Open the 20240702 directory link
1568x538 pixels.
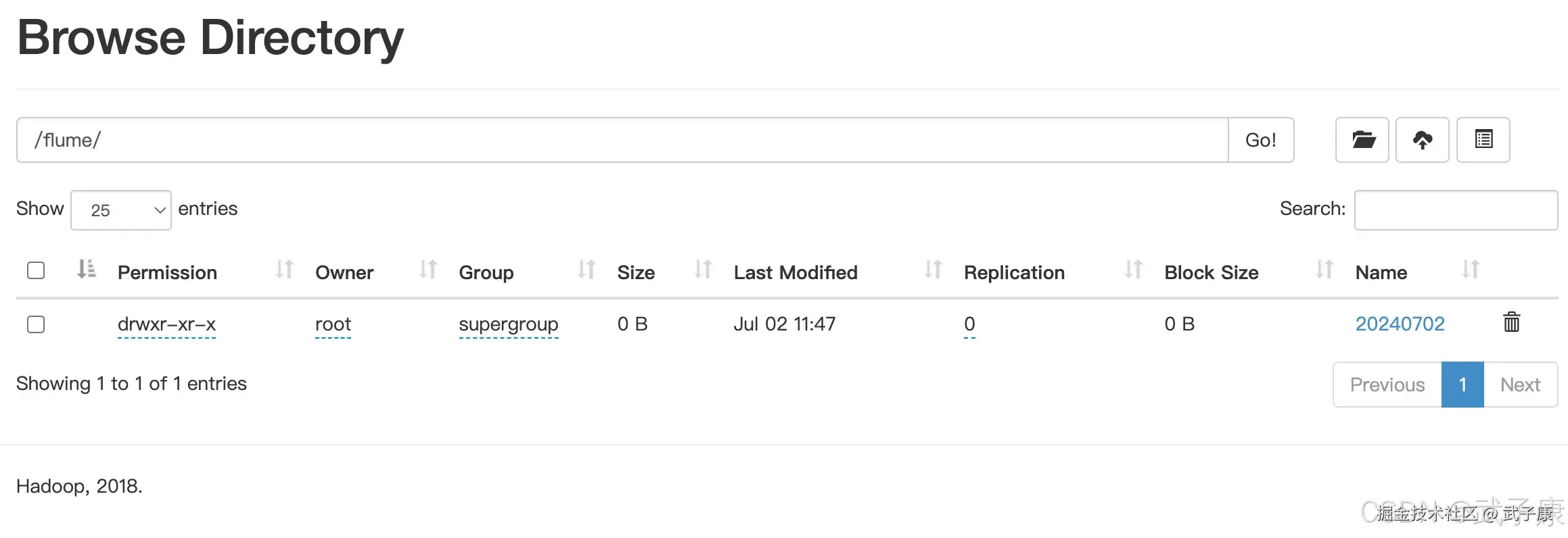click(1400, 324)
